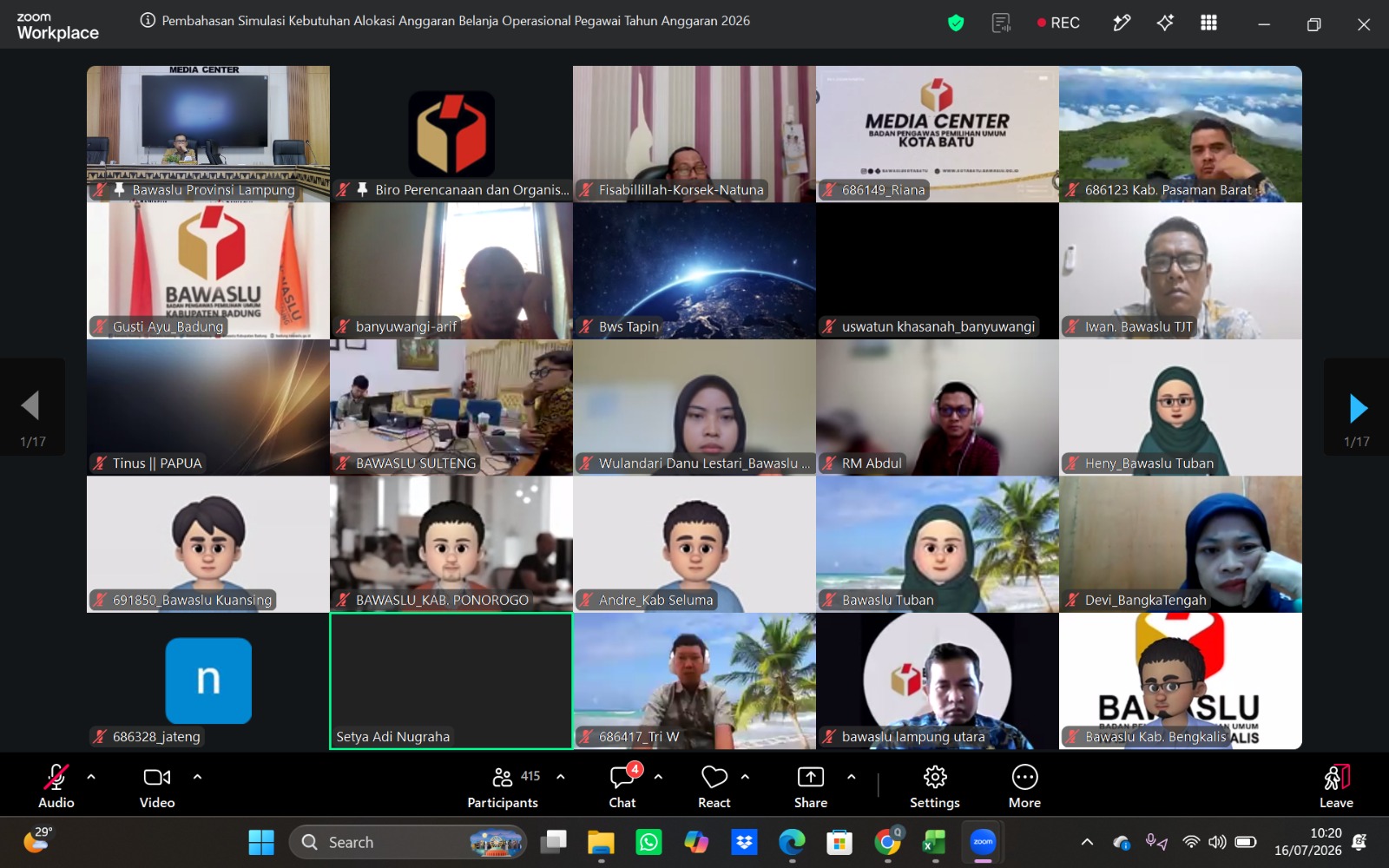Expand audio options arrow next to Audio
This screenshot has height=868, width=1389.
point(91,777)
